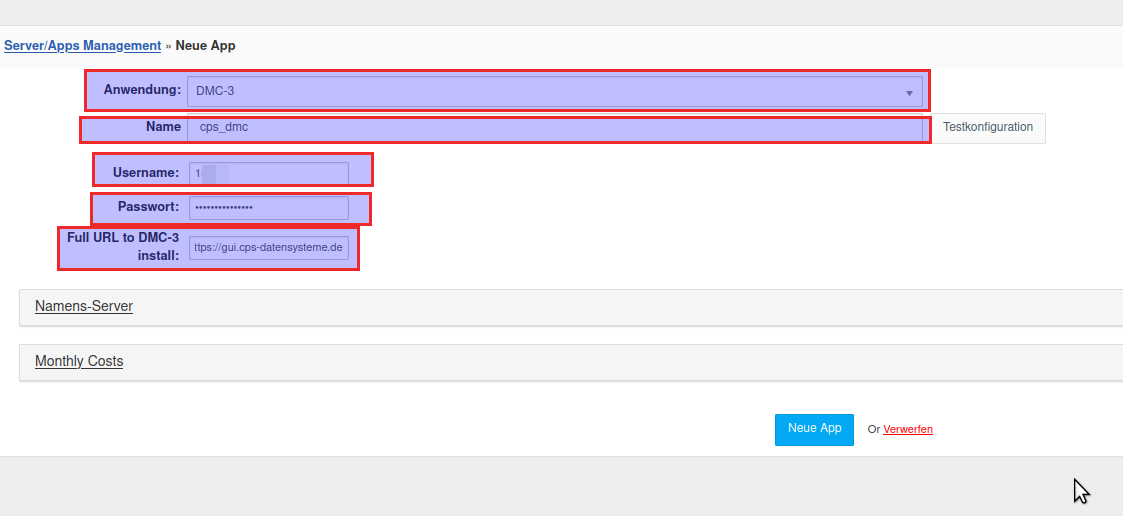The image size is (1123, 516).
Task: Click the Name field label
Action: 163,127
